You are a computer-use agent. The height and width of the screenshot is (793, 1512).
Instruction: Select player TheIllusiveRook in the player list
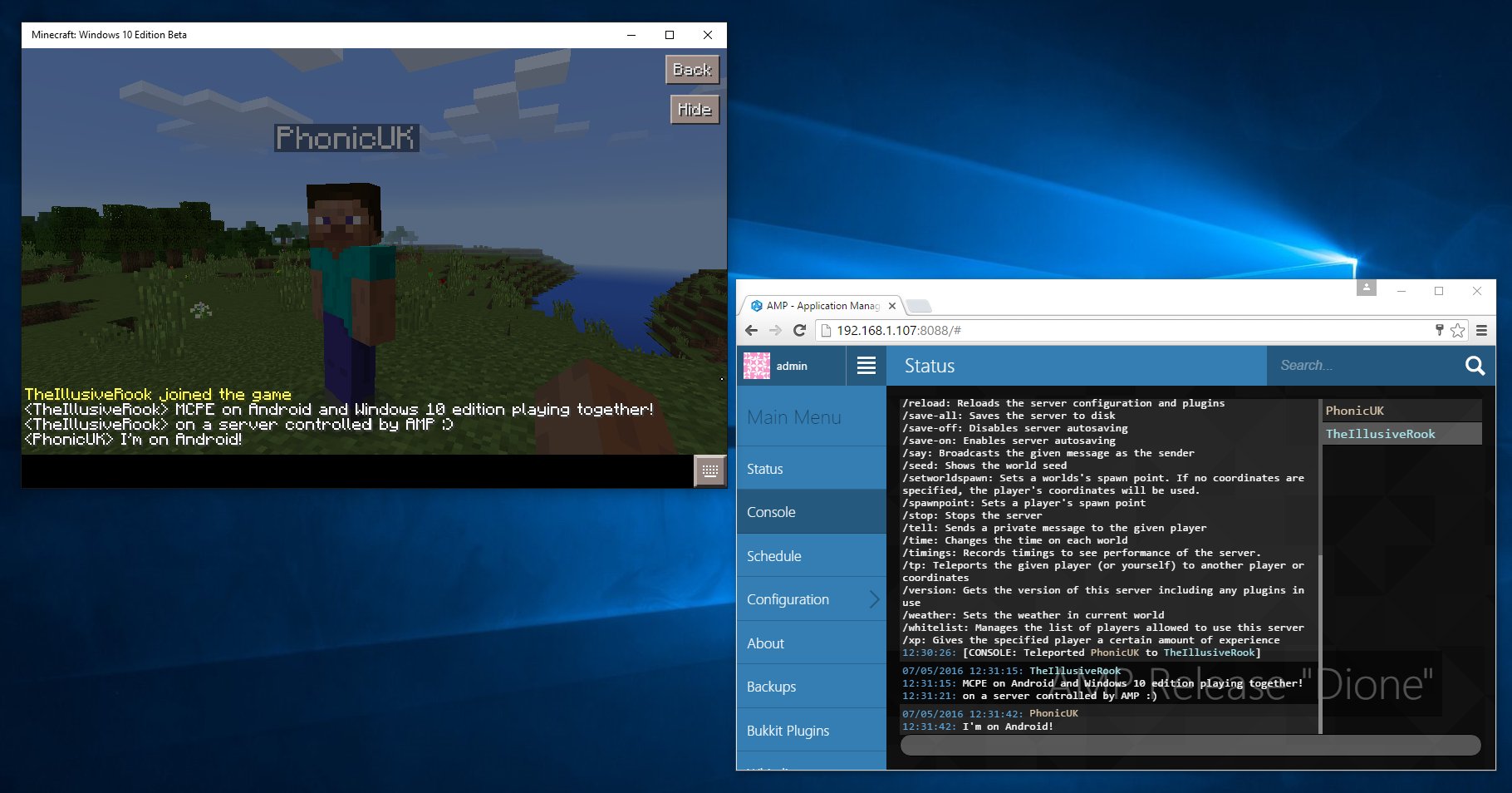point(1380,434)
